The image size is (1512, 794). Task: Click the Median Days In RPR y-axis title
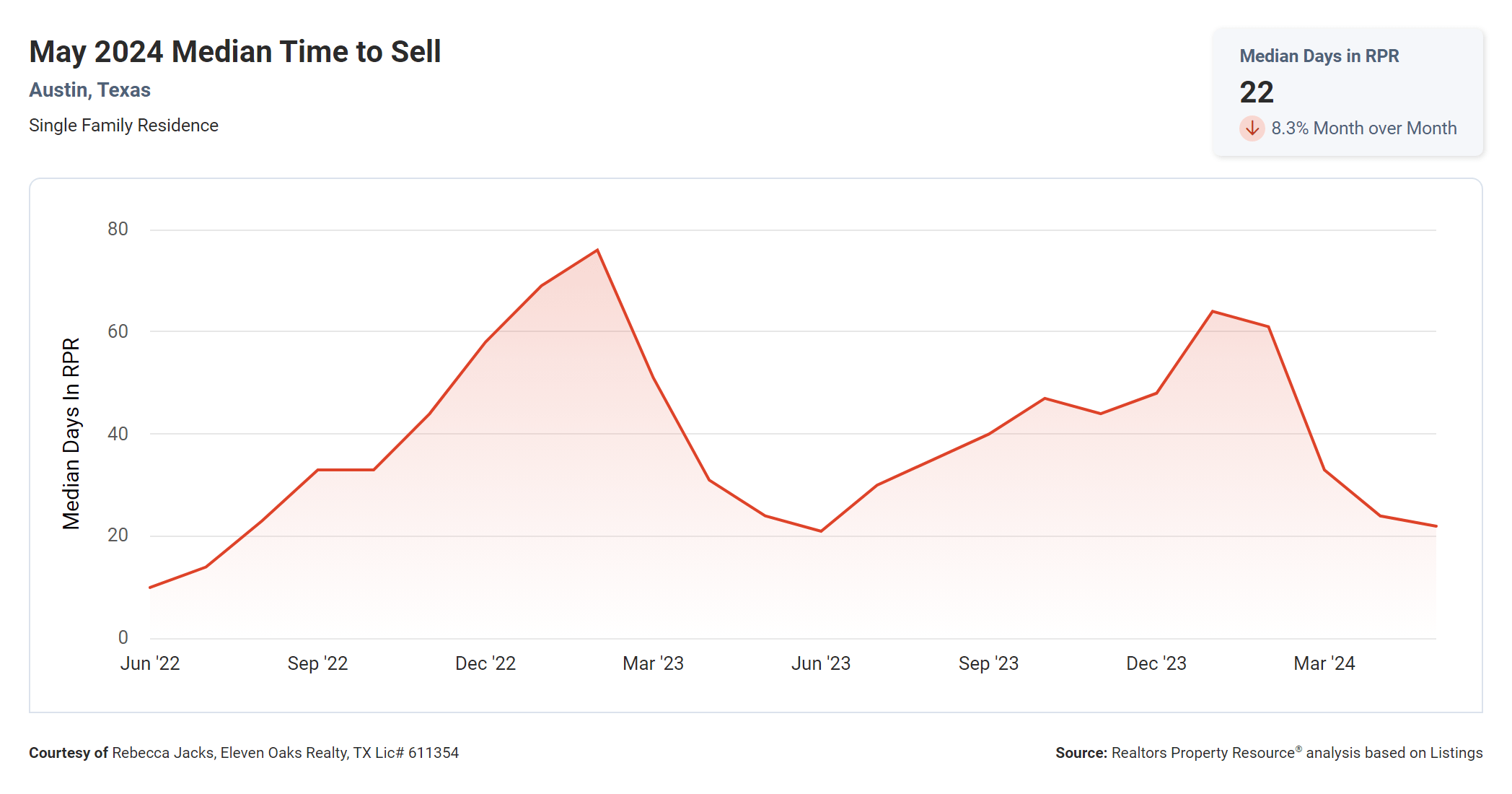[71, 433]
